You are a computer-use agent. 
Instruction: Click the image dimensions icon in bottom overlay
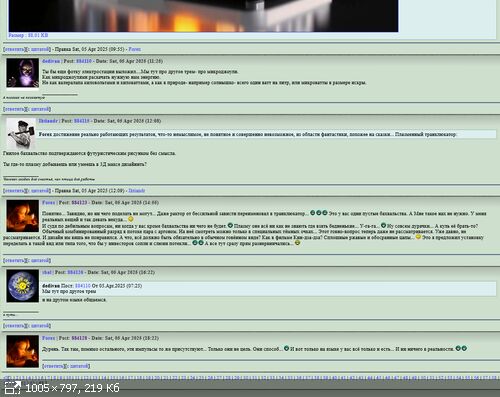[13, 388]
